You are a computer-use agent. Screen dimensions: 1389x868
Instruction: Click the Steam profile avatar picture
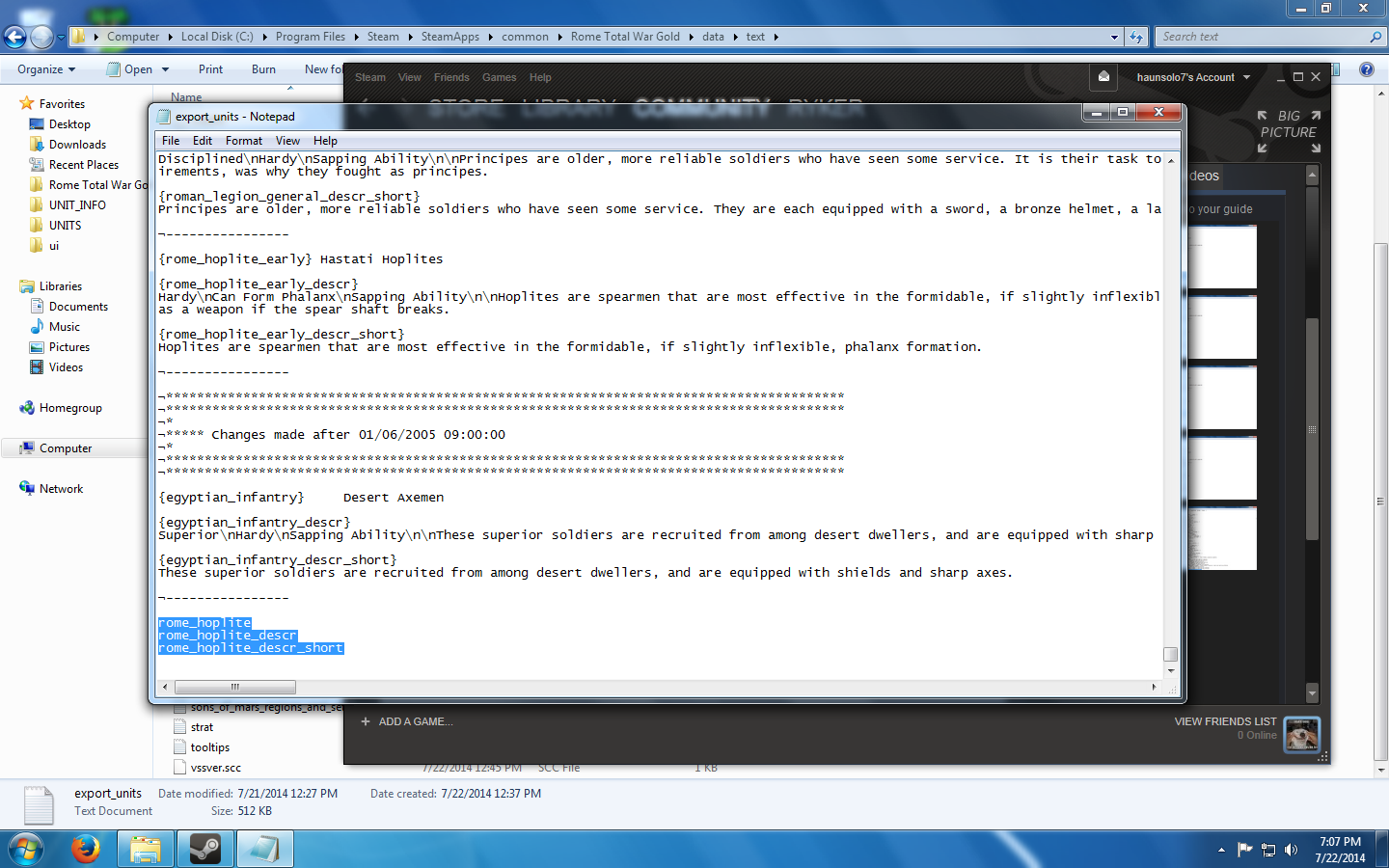pos(1302,735)
